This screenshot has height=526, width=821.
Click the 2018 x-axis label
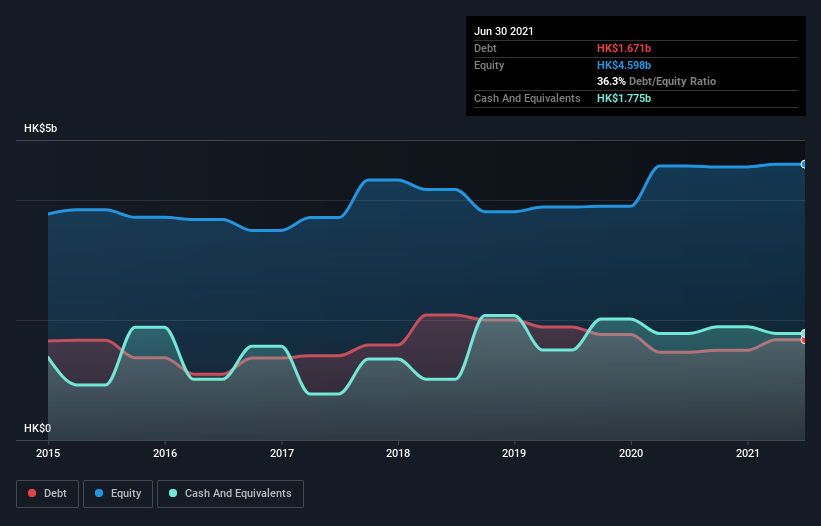tap(398, 453)
